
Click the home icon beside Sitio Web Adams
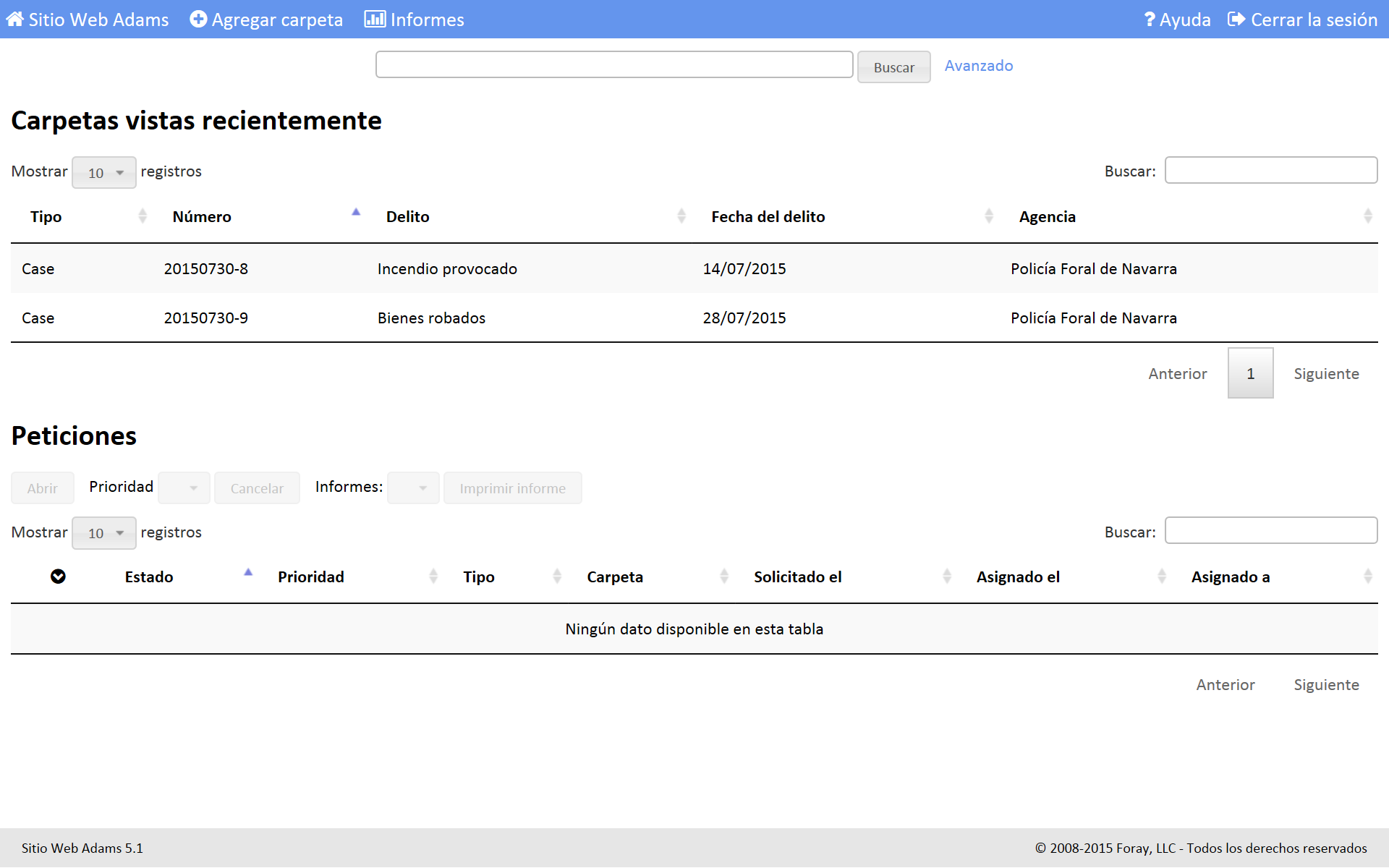coord(15,20)
